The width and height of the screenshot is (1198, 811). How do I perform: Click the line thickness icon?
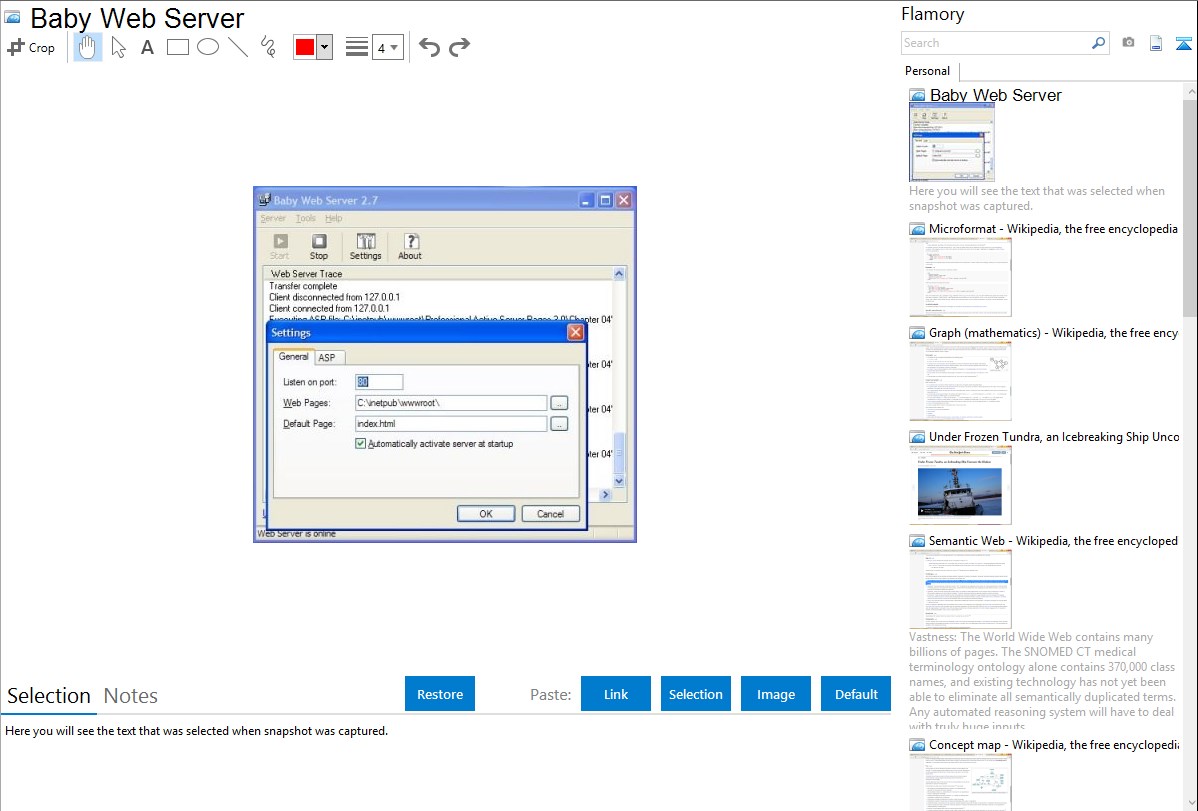[x=356, y=47]
